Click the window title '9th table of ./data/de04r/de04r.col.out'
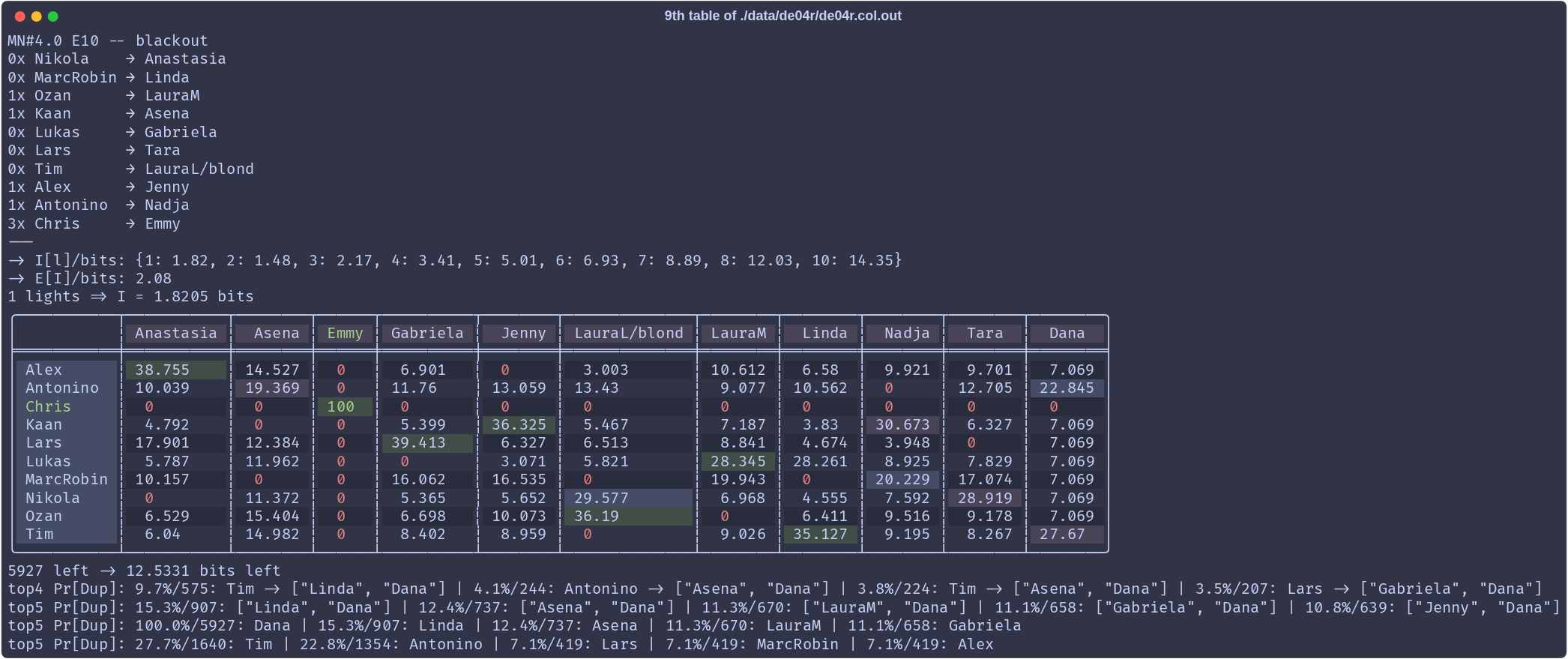 coord(783,16)
